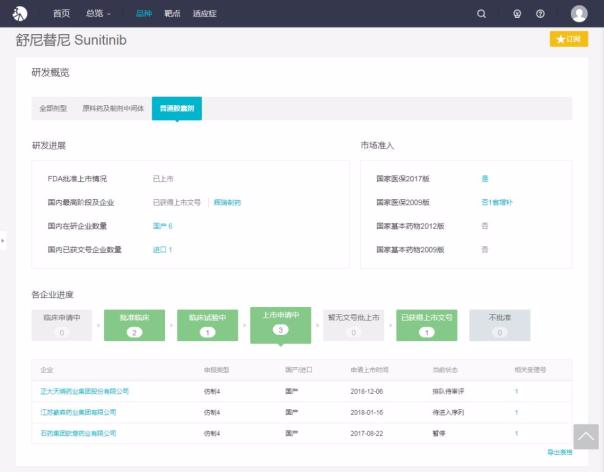This screenshot has width=604, height=472.
Task: Open the acceptance number in the 江苏豪森 row
Action: pos(516,412)
